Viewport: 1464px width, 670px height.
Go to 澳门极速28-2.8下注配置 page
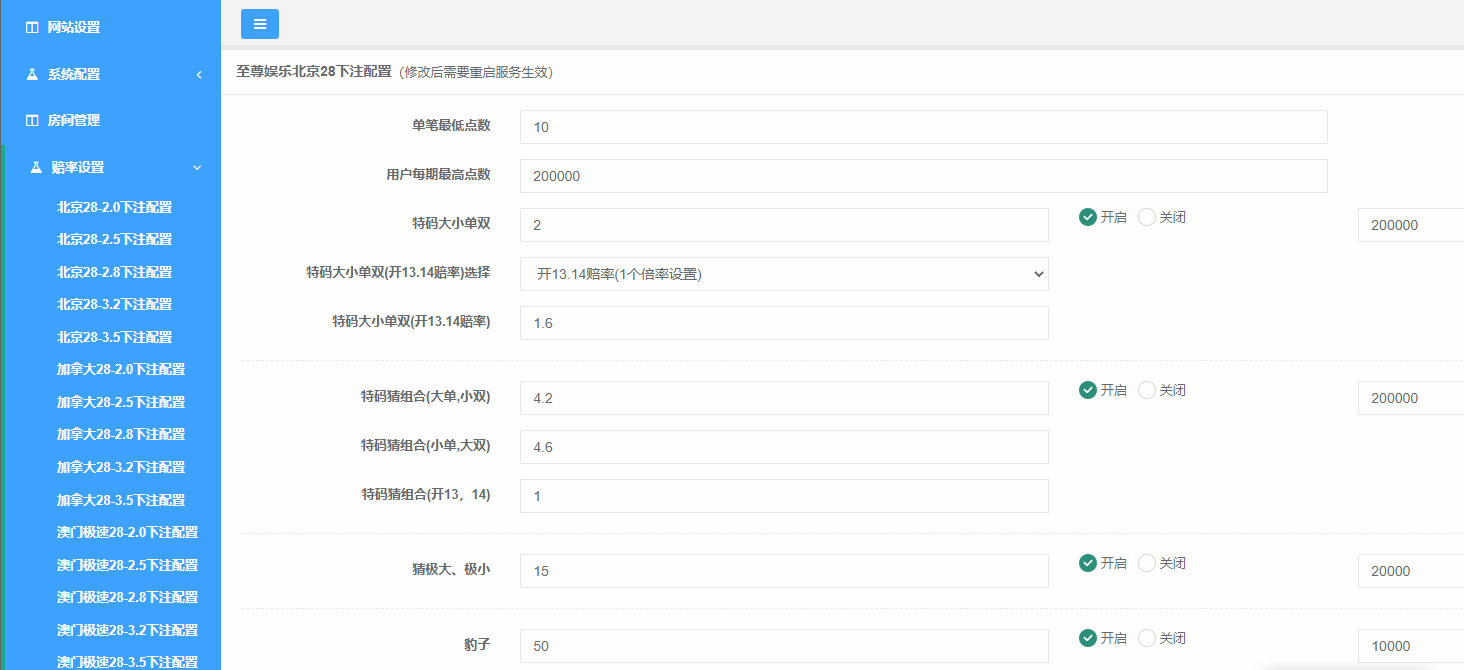pyautogui.click(x=127, y=597)
